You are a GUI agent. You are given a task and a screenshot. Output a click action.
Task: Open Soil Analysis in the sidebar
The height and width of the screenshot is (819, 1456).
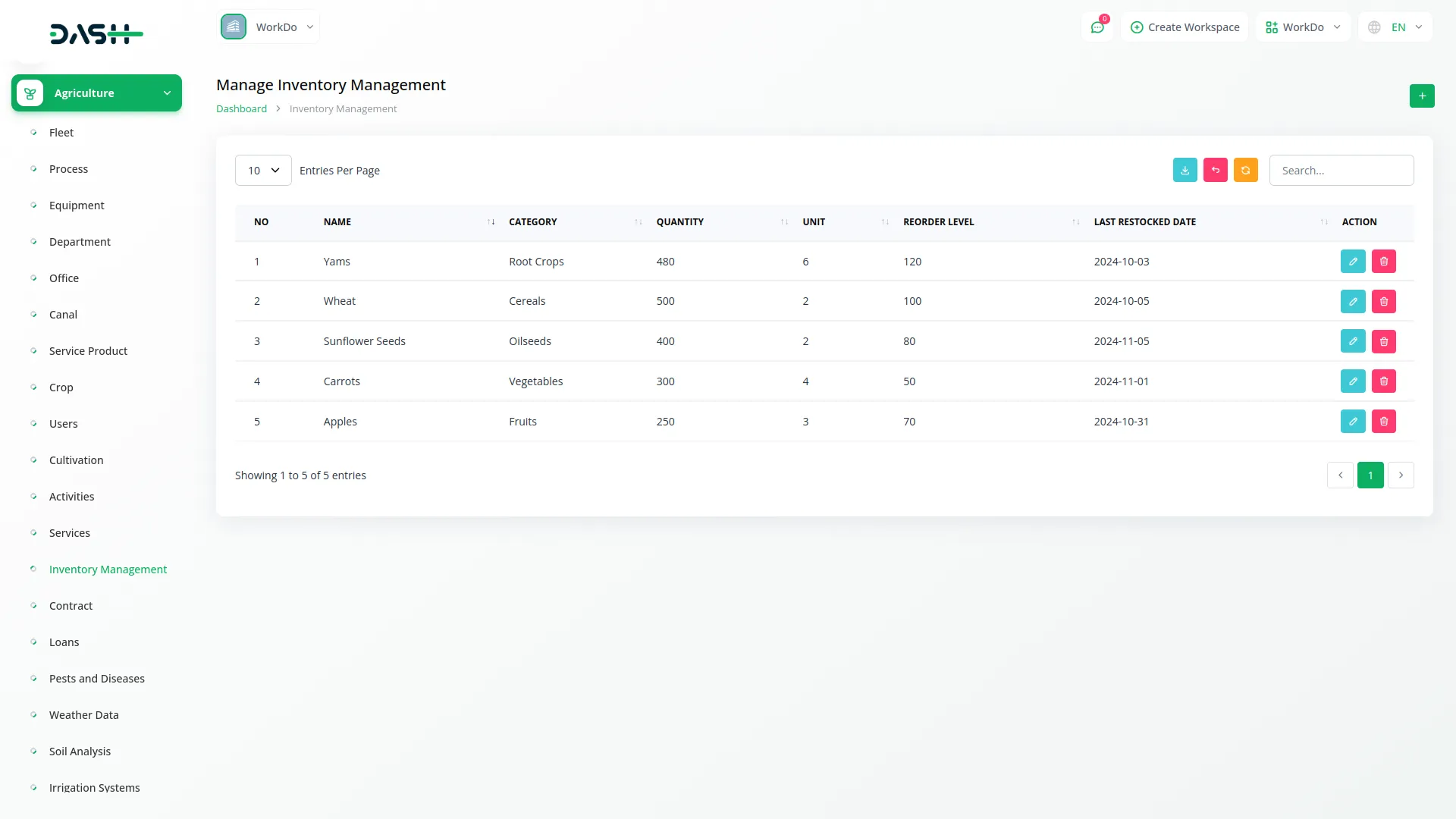point(80,752)
